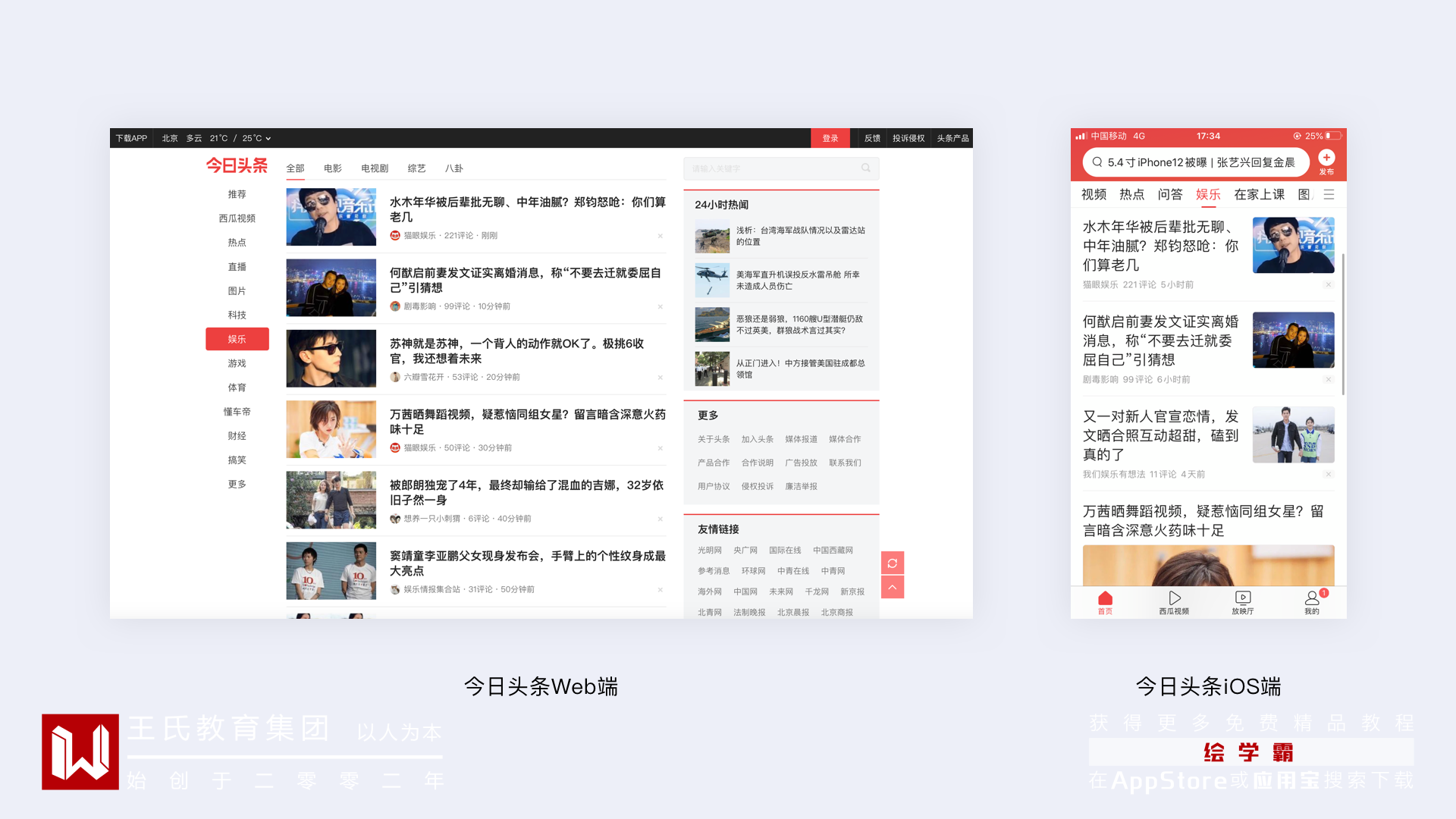This screenshot has height=819, width=1456.
Task: Expand the weather temperature dropdown arrow
Action: [268, 139]
